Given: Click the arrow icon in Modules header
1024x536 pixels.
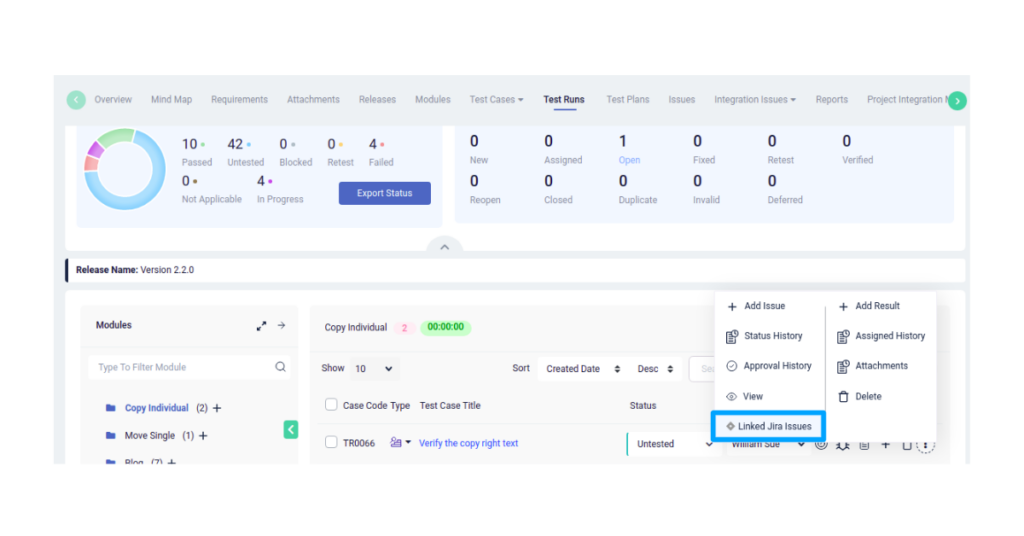Looking at the screenshot, I should (x=282, y=326).
